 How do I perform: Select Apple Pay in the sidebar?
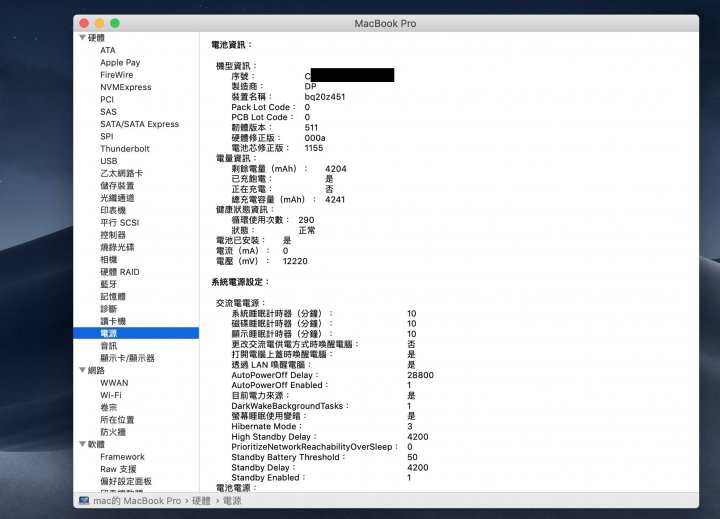(120, 62)
